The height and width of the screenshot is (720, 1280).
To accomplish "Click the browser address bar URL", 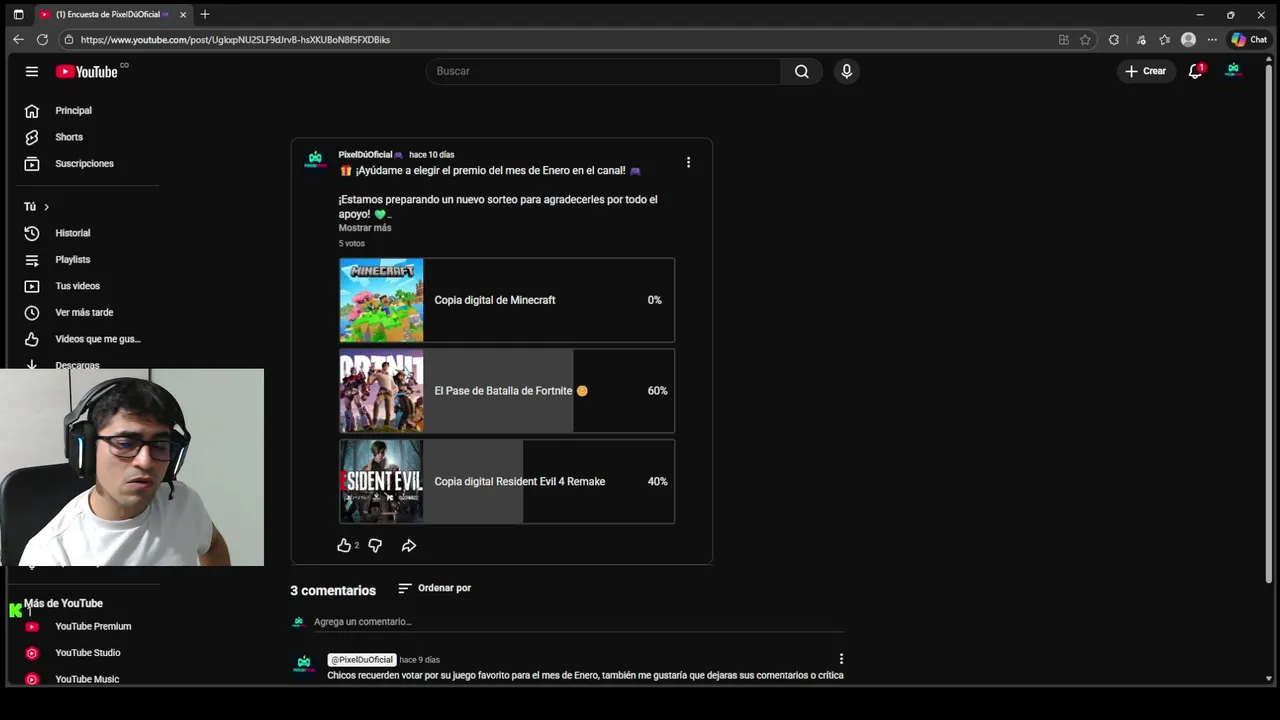I will [235, 40].
